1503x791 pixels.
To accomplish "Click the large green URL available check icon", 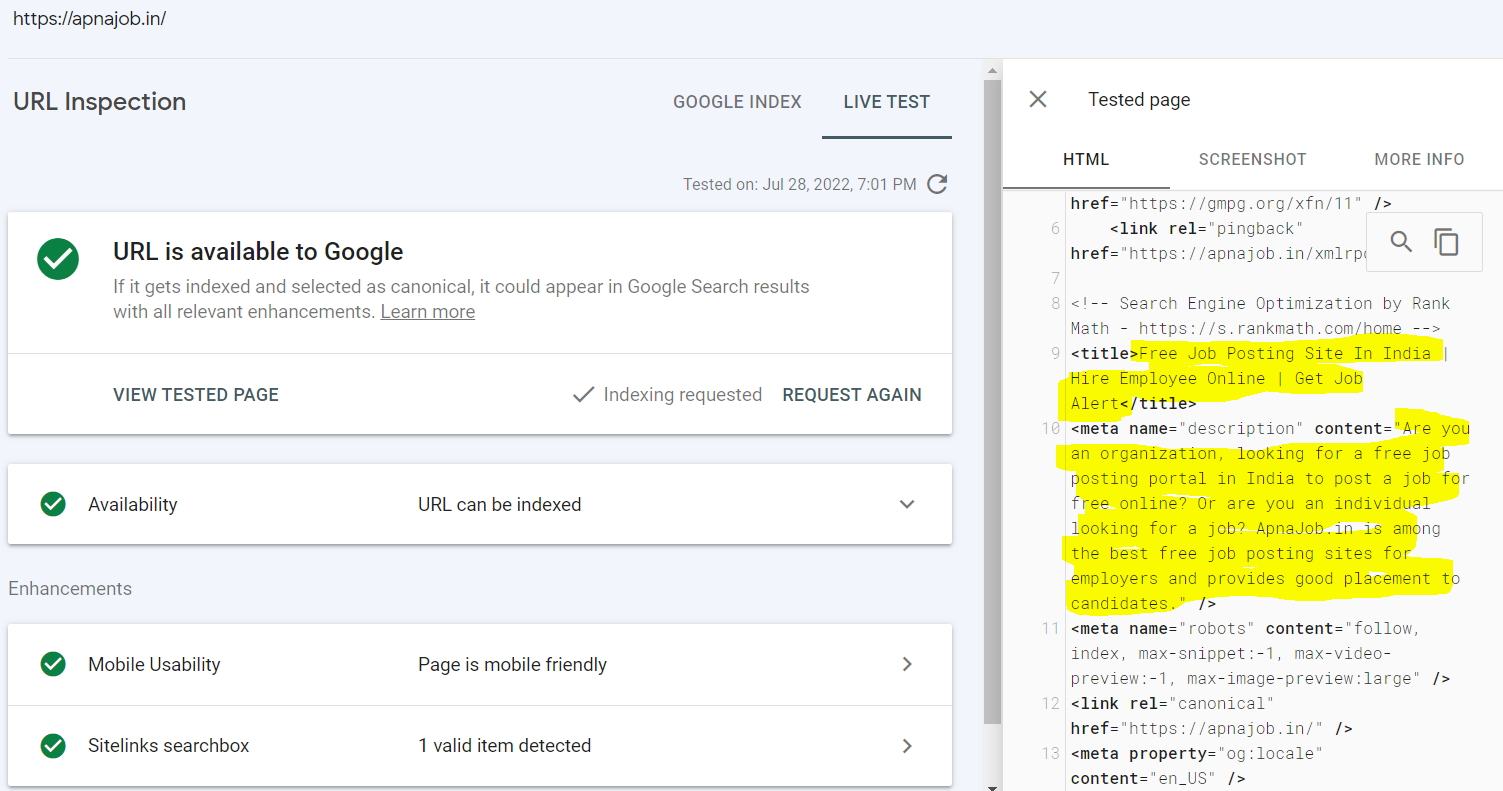I will point(58,259).
